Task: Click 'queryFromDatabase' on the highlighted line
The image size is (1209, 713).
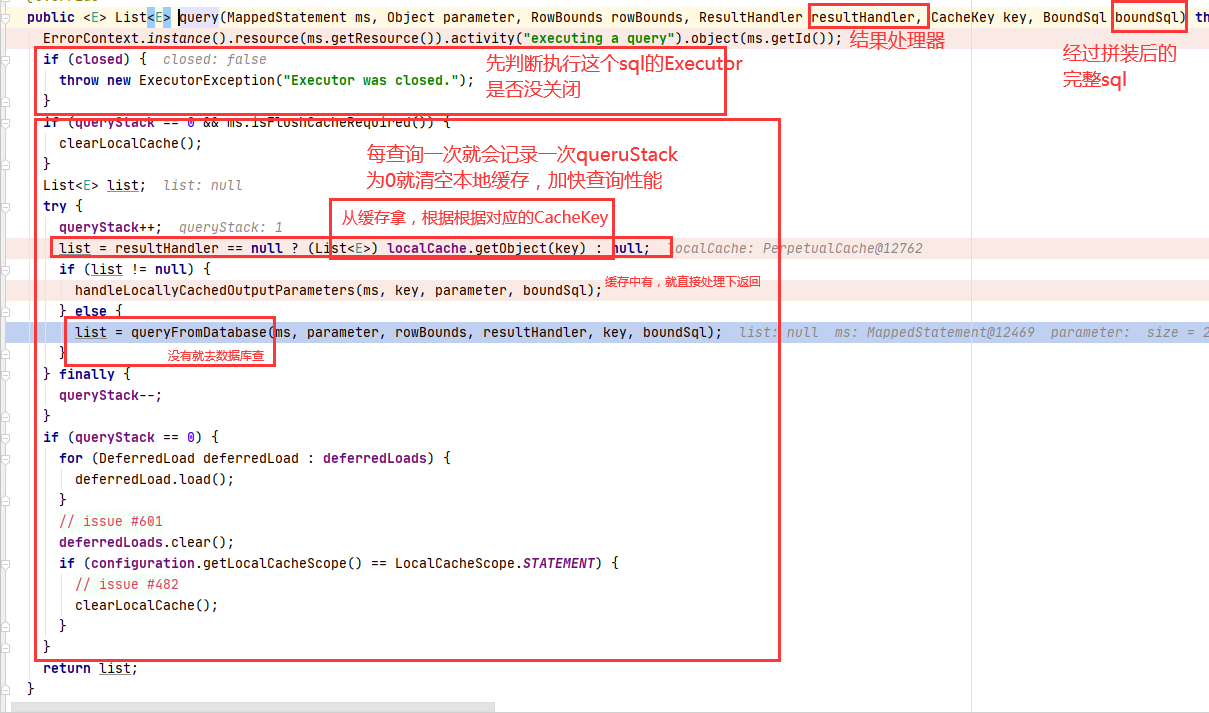Action: [x=199, y=332]
